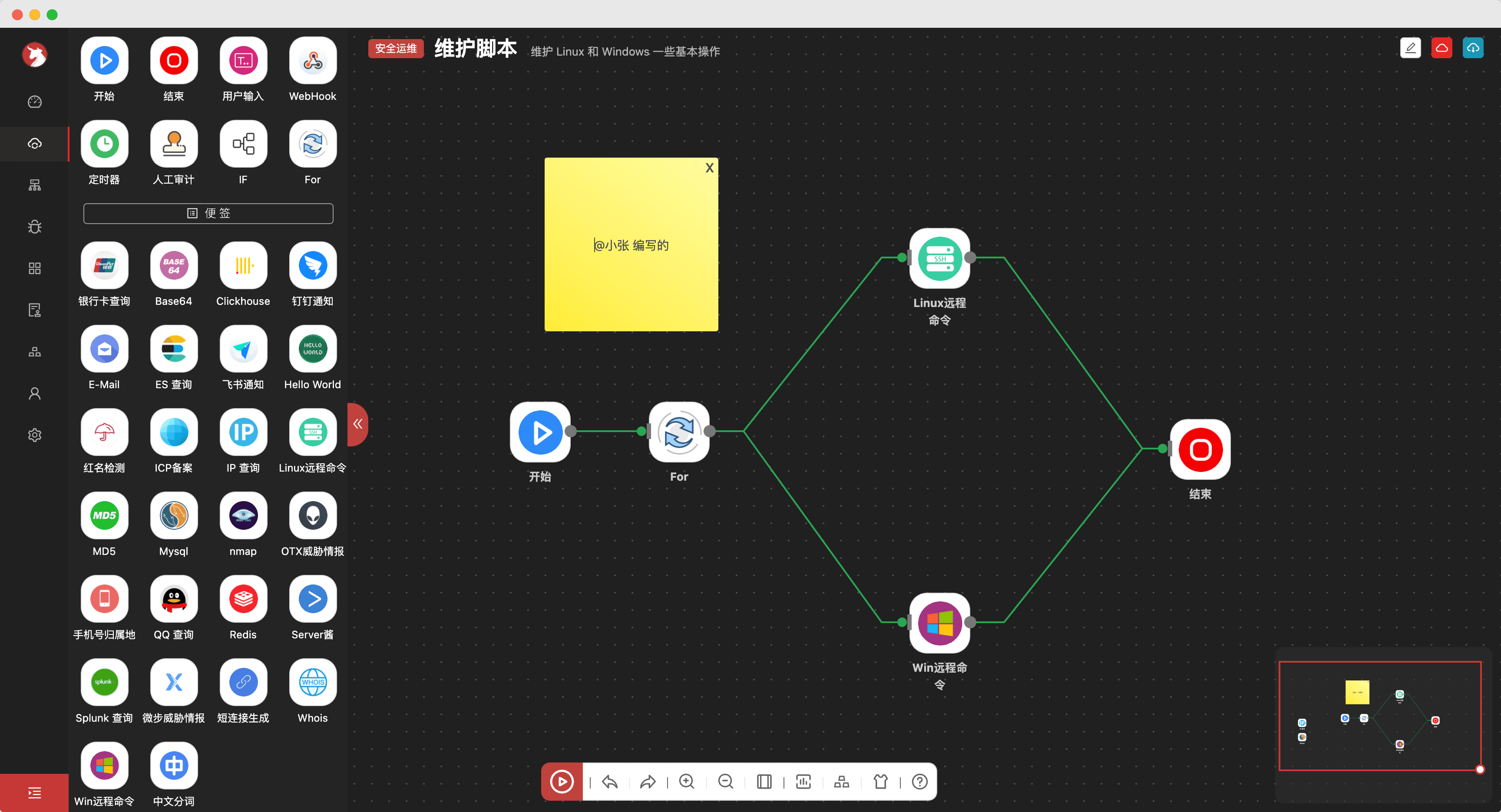Click the edit pencil button top right
1501x812 pixels.
tap(1410, 48)
